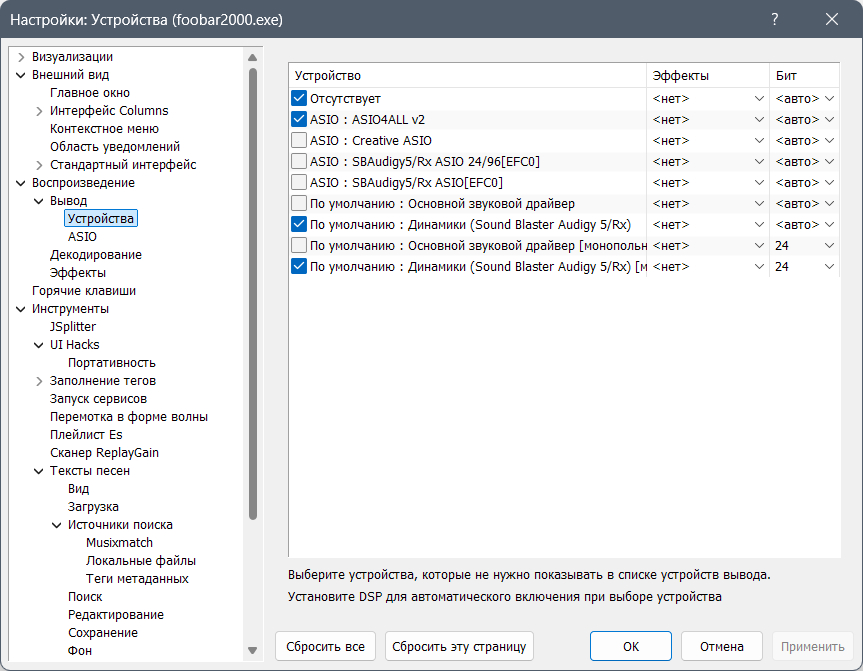Screen dimensions: 863x671
Task: Click the help question mark icon
Action: (x=775, y=19)
